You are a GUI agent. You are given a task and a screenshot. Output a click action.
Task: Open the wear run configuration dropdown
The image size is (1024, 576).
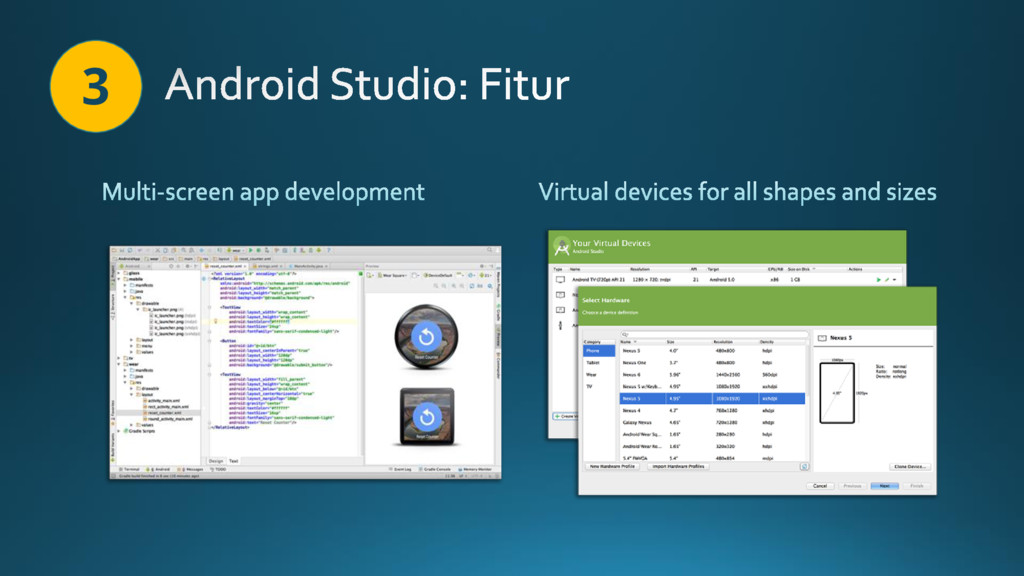tap(236, 250)
